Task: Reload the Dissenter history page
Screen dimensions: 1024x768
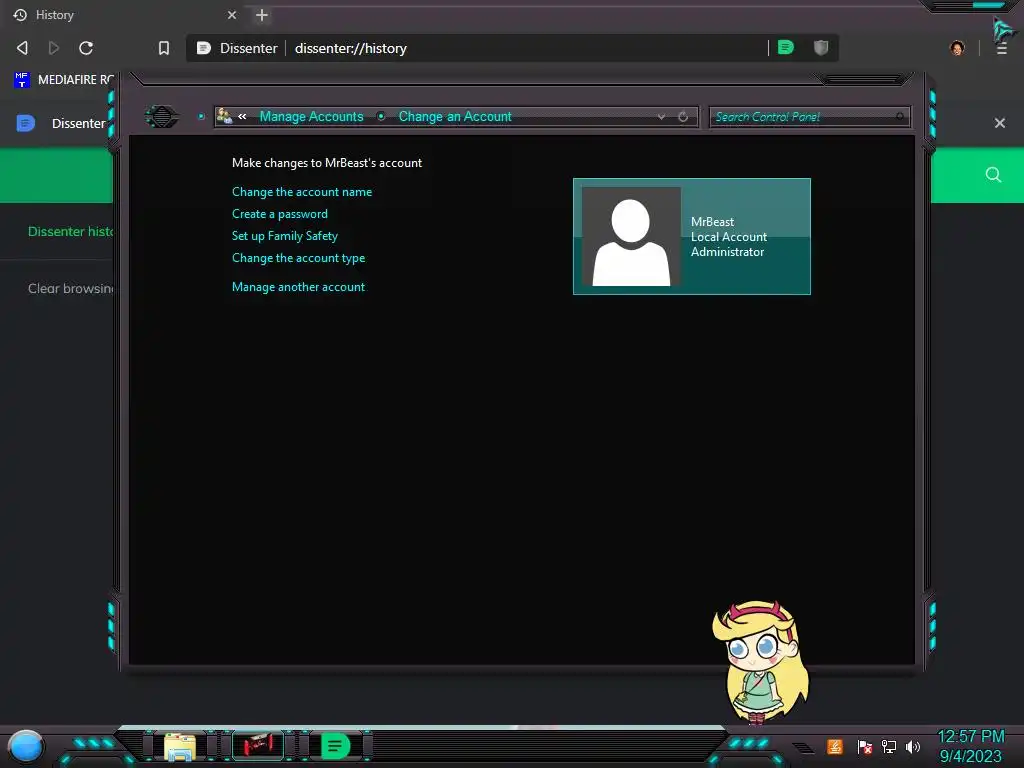Action: tap(86, 48)
